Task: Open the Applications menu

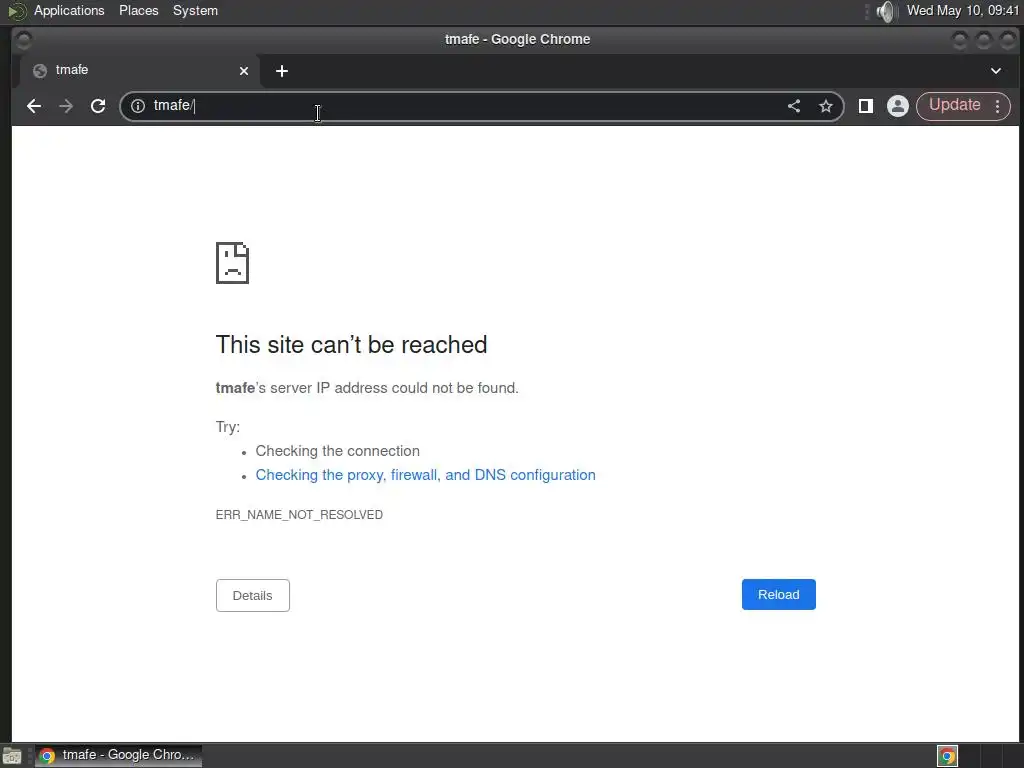Action: 69,10
